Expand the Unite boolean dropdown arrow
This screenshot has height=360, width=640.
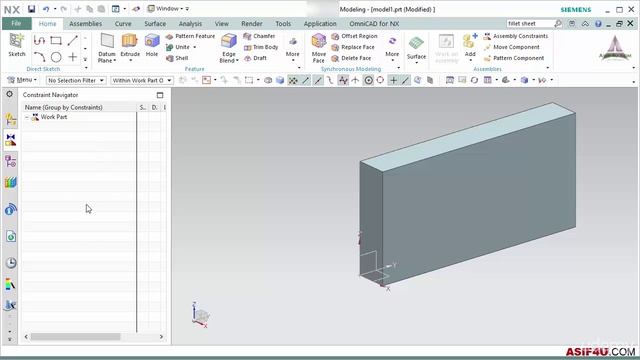194,47
